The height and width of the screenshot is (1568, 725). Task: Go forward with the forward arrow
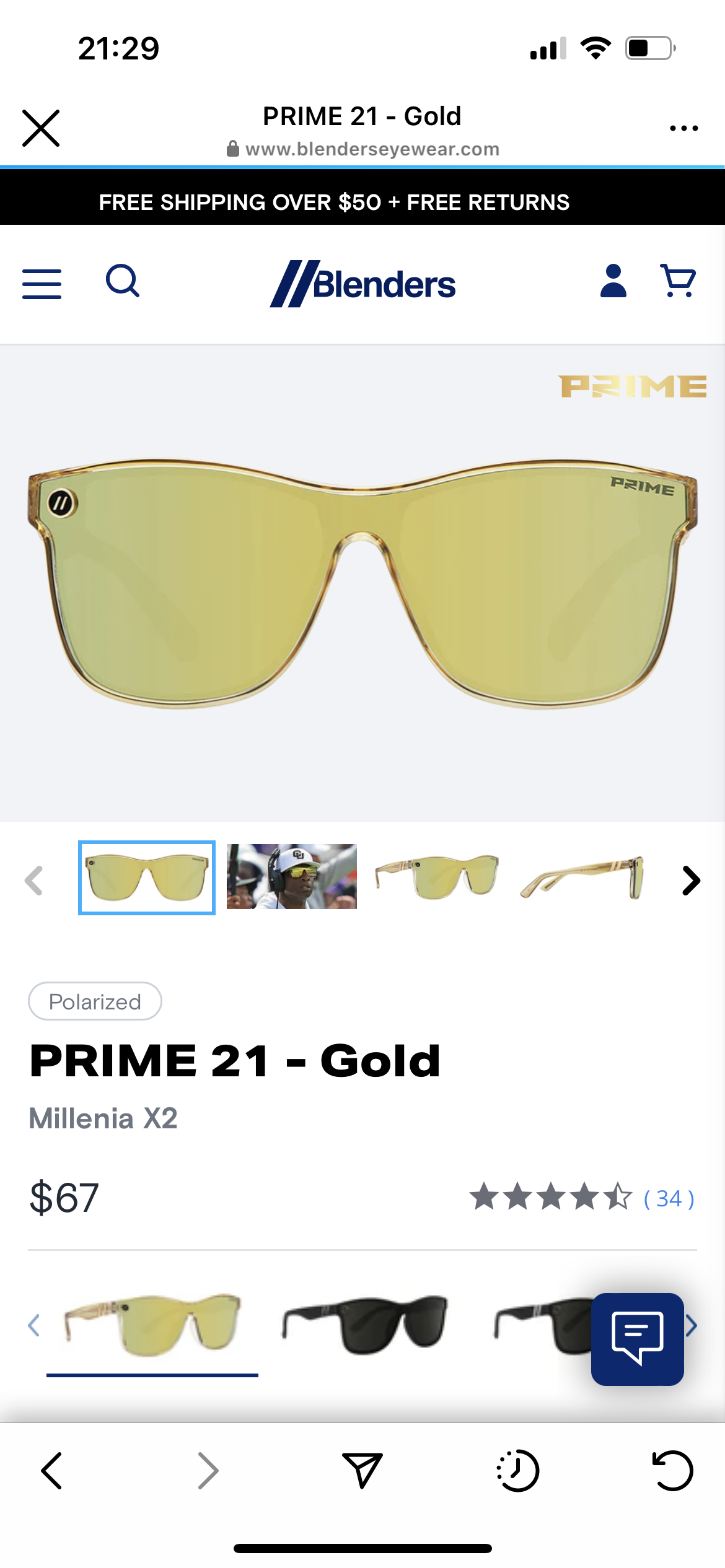208,1470
